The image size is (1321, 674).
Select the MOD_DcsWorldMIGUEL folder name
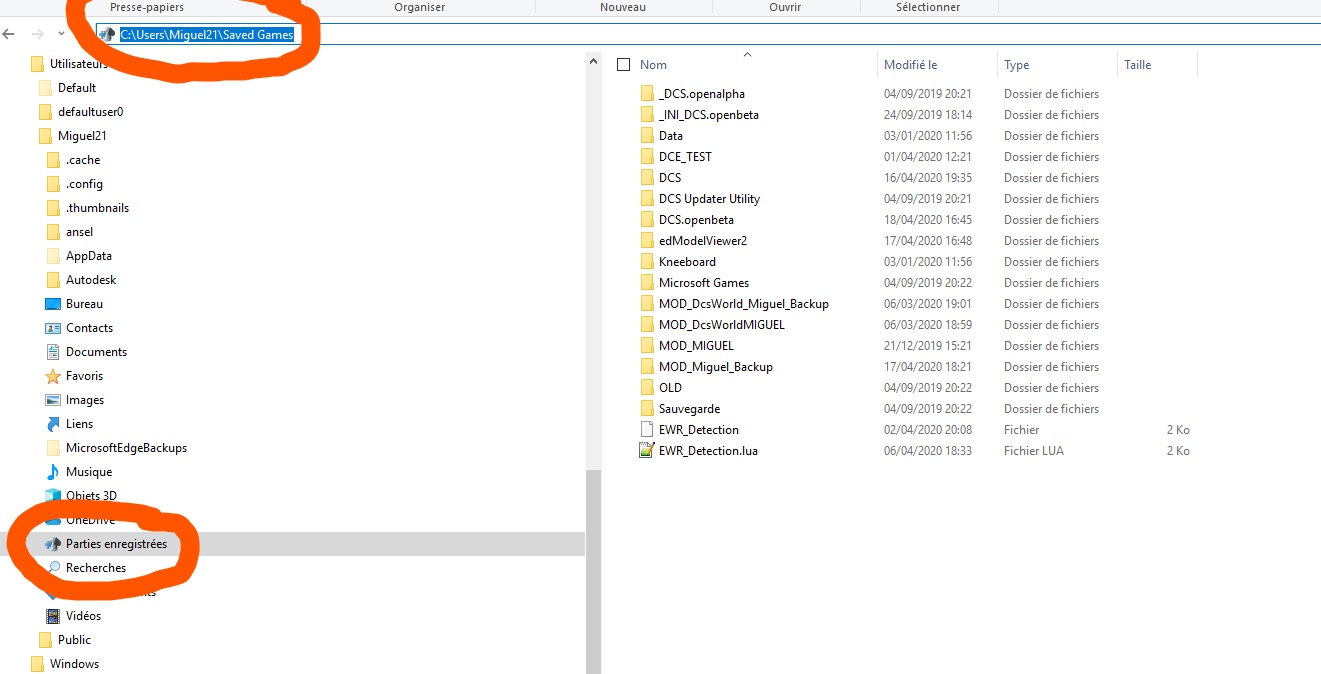pyautogui.click(x=722, y=325)
